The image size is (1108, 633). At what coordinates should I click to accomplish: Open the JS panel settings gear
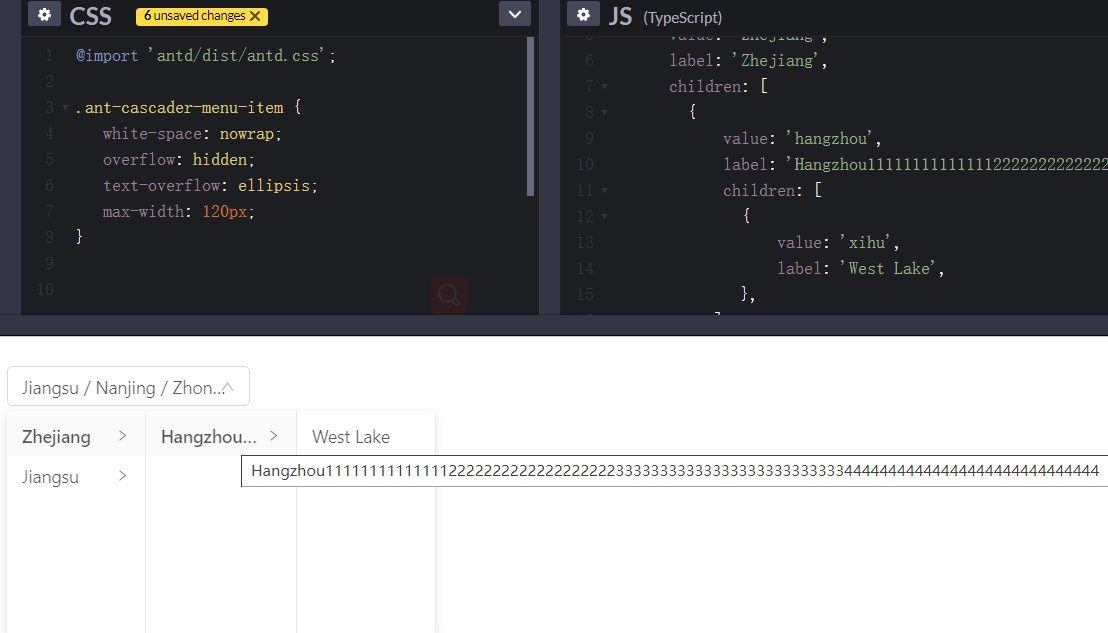point(585,14)
